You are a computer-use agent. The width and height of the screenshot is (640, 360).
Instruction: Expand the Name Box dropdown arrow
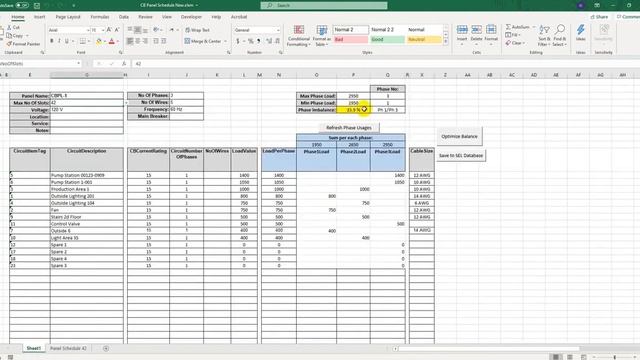[78, 64]
